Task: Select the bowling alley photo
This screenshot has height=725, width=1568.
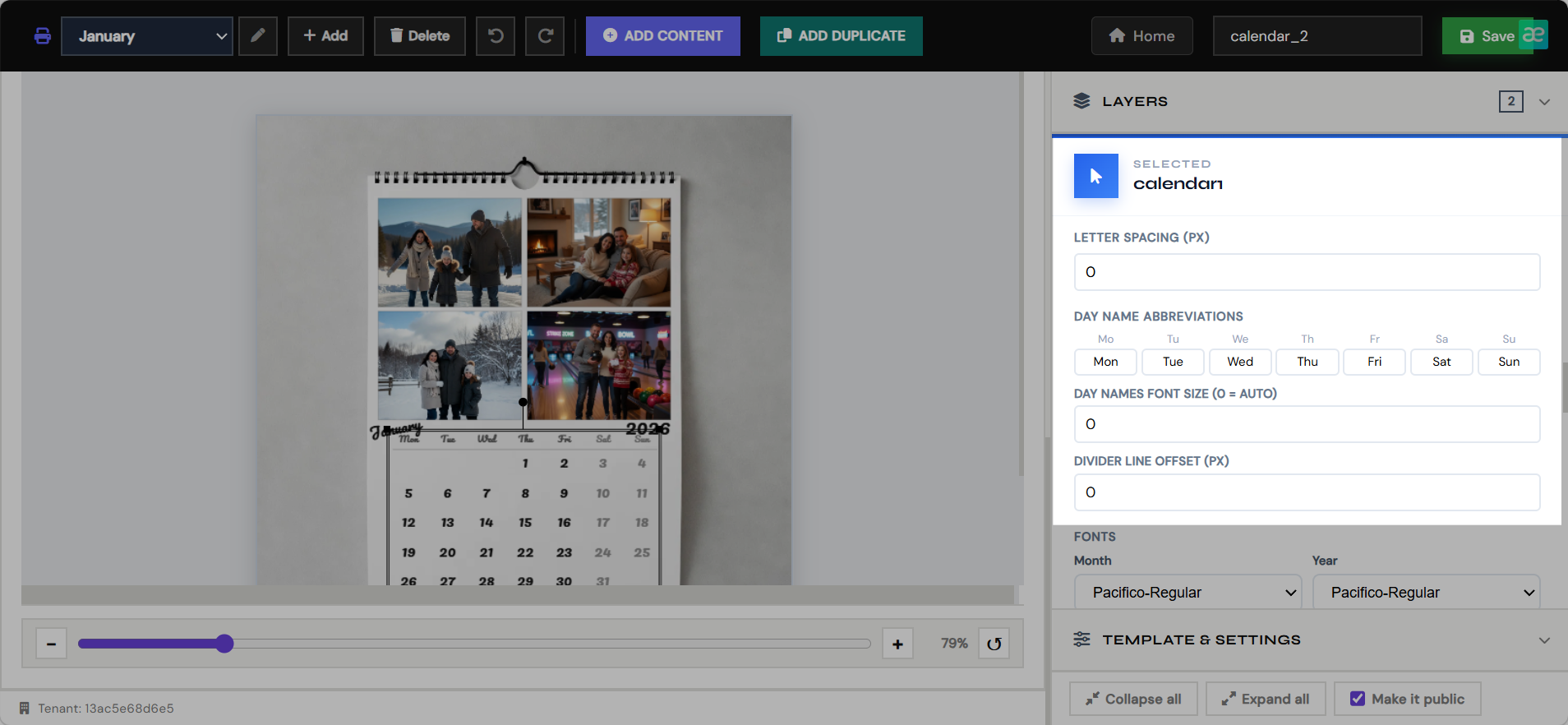Action: point(598,365)
